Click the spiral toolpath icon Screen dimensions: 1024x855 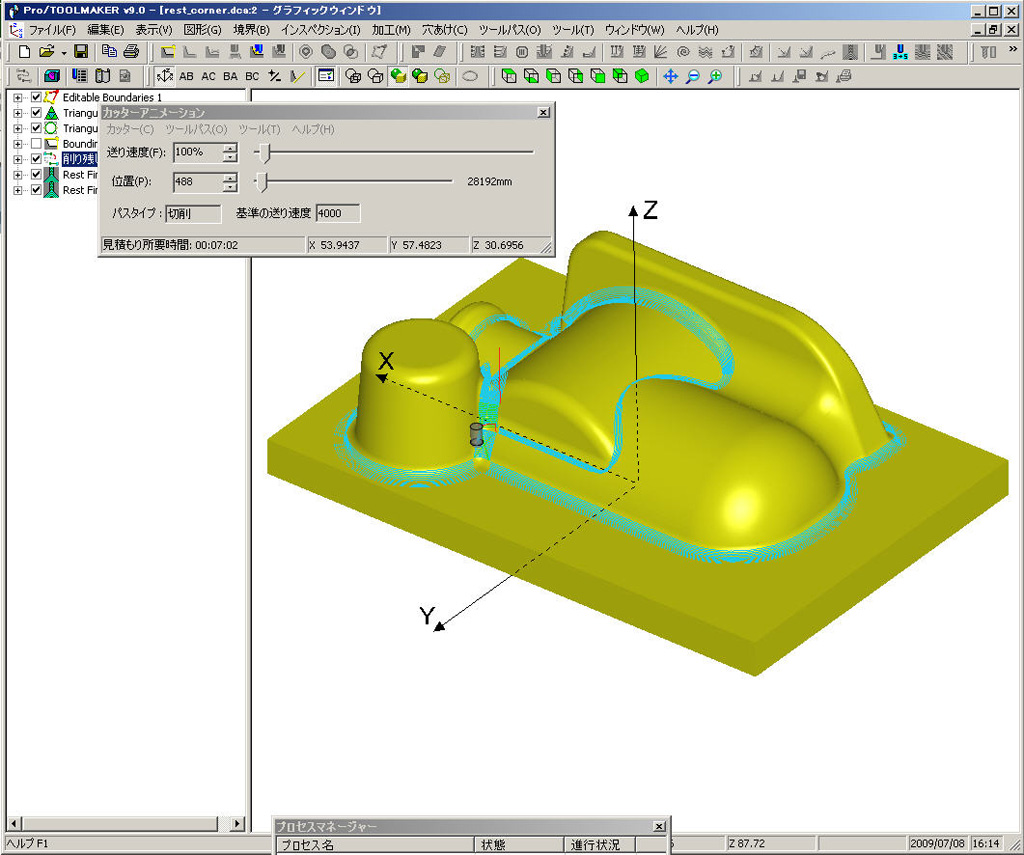click(683, 51)
